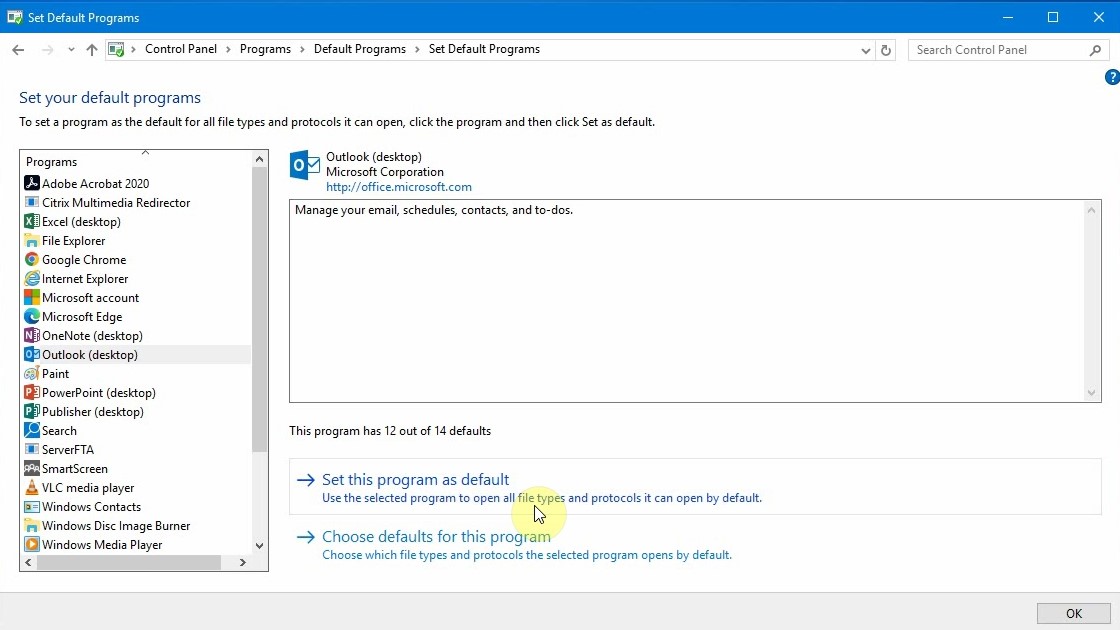Click programs list vertical scrollbar down arrow

point(259,546)
